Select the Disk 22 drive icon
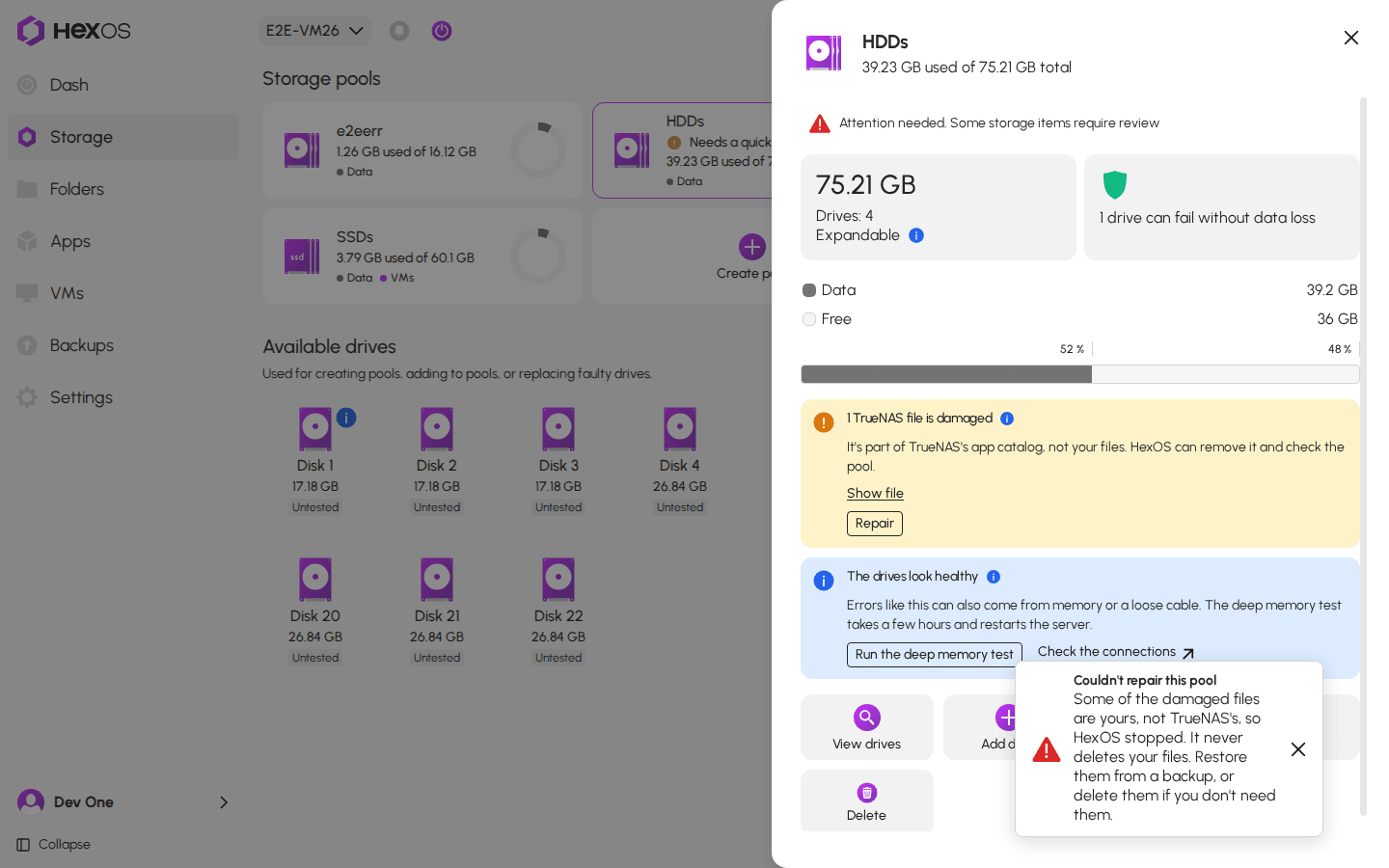Screen dimensions: 1389x868 tap(558, 580)
